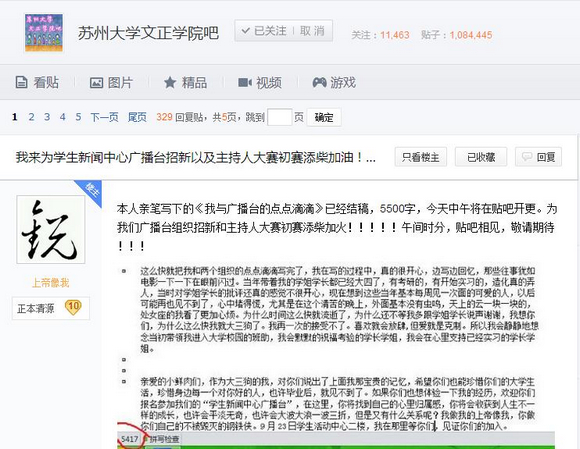Click the 苏州大学文正学院吧 forum avatar
Image resolution: width=580 pixels, height=449 pixels.
[44, 33]
